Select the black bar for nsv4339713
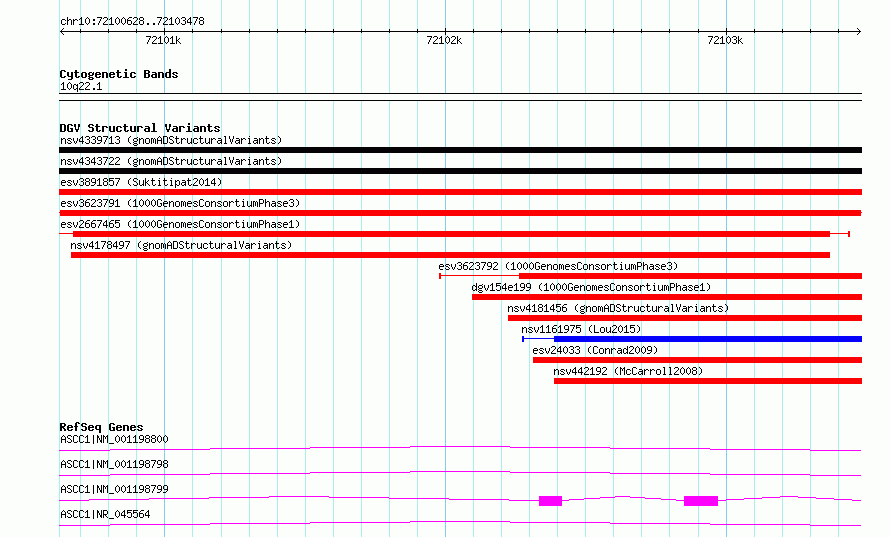The image size is (890, 537). pos(460,150)
